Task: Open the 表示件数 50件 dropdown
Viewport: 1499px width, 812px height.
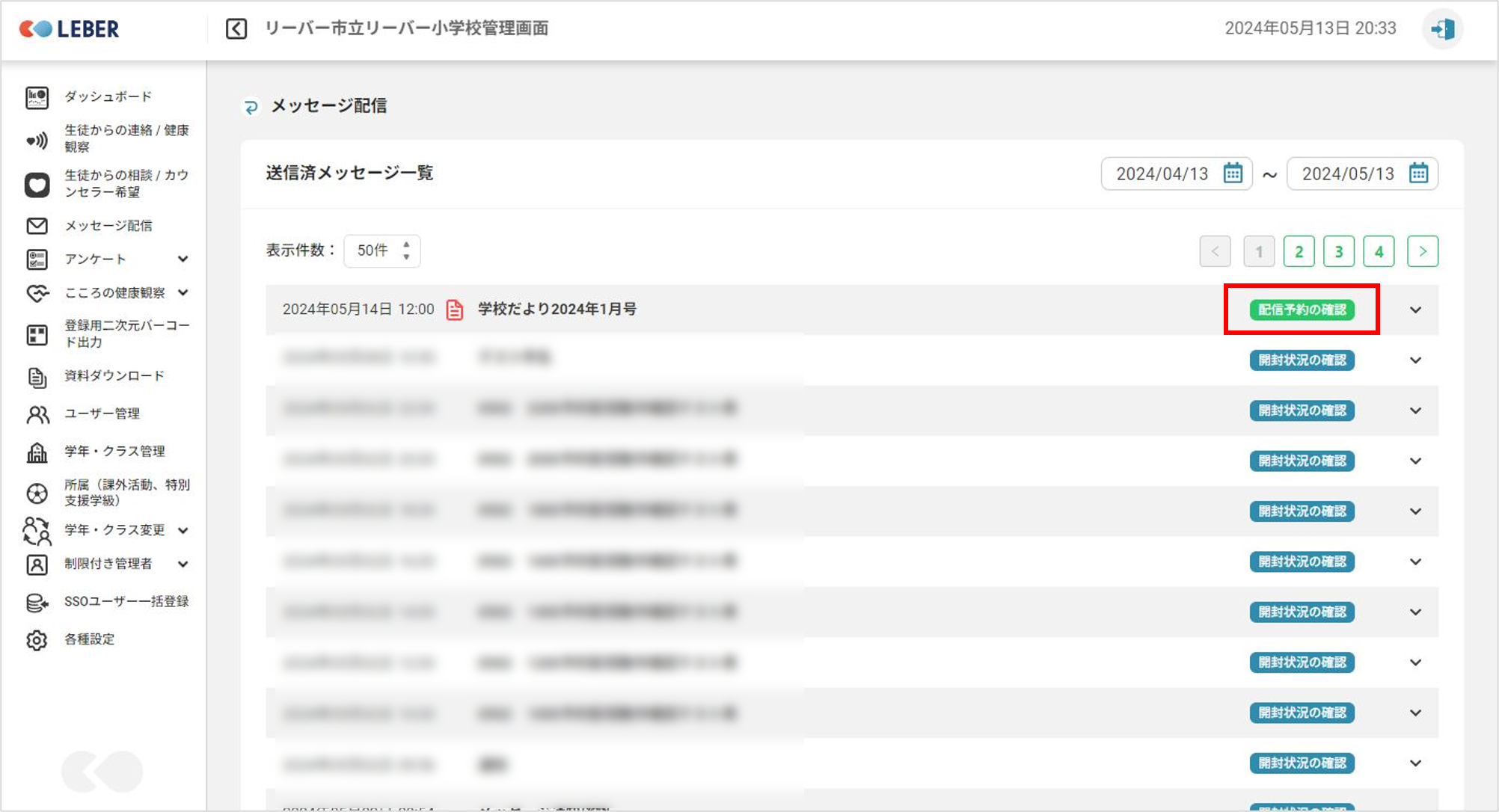Action: pos(382,250)
